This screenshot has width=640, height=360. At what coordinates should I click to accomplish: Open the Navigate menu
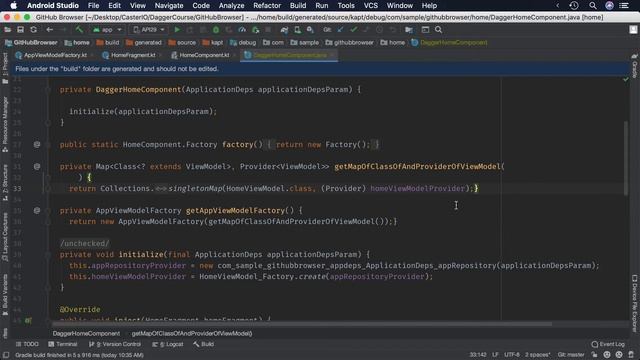click(x=169, y=6)
